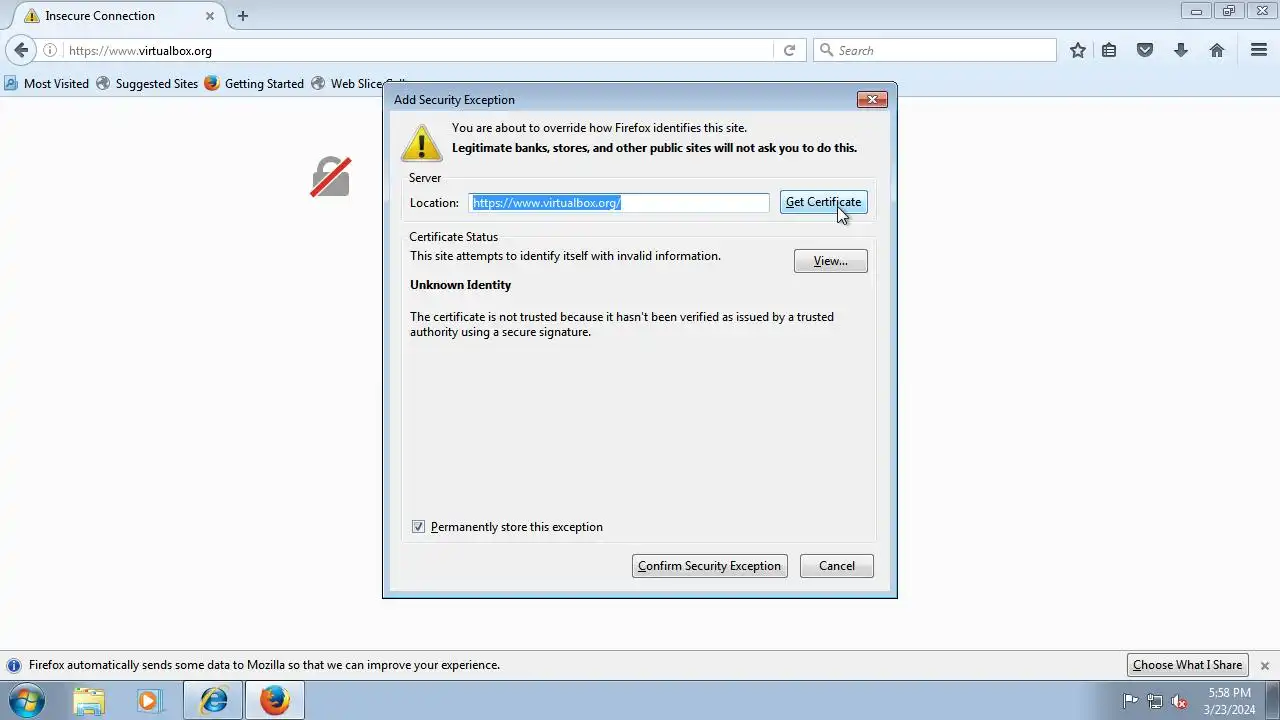Click the Get Certificate button

point(823,202)
